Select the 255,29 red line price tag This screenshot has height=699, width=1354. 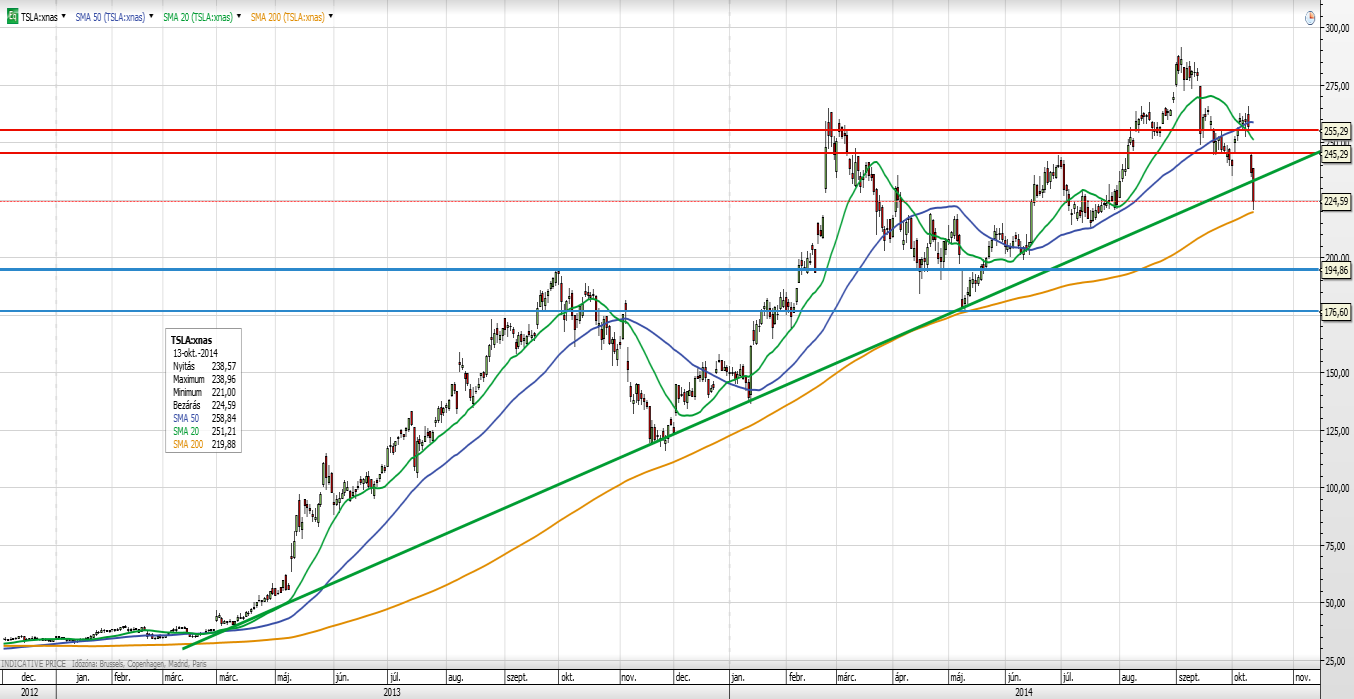1337,130
